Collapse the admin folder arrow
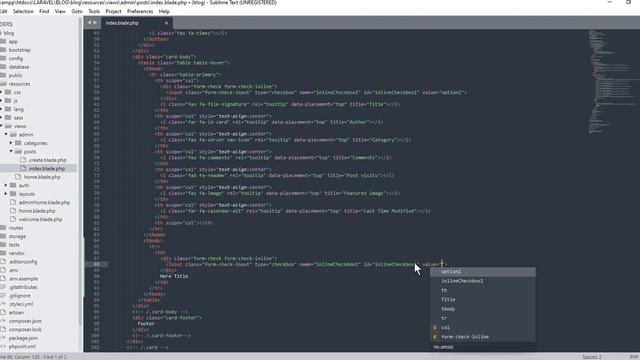 point(6,134)
